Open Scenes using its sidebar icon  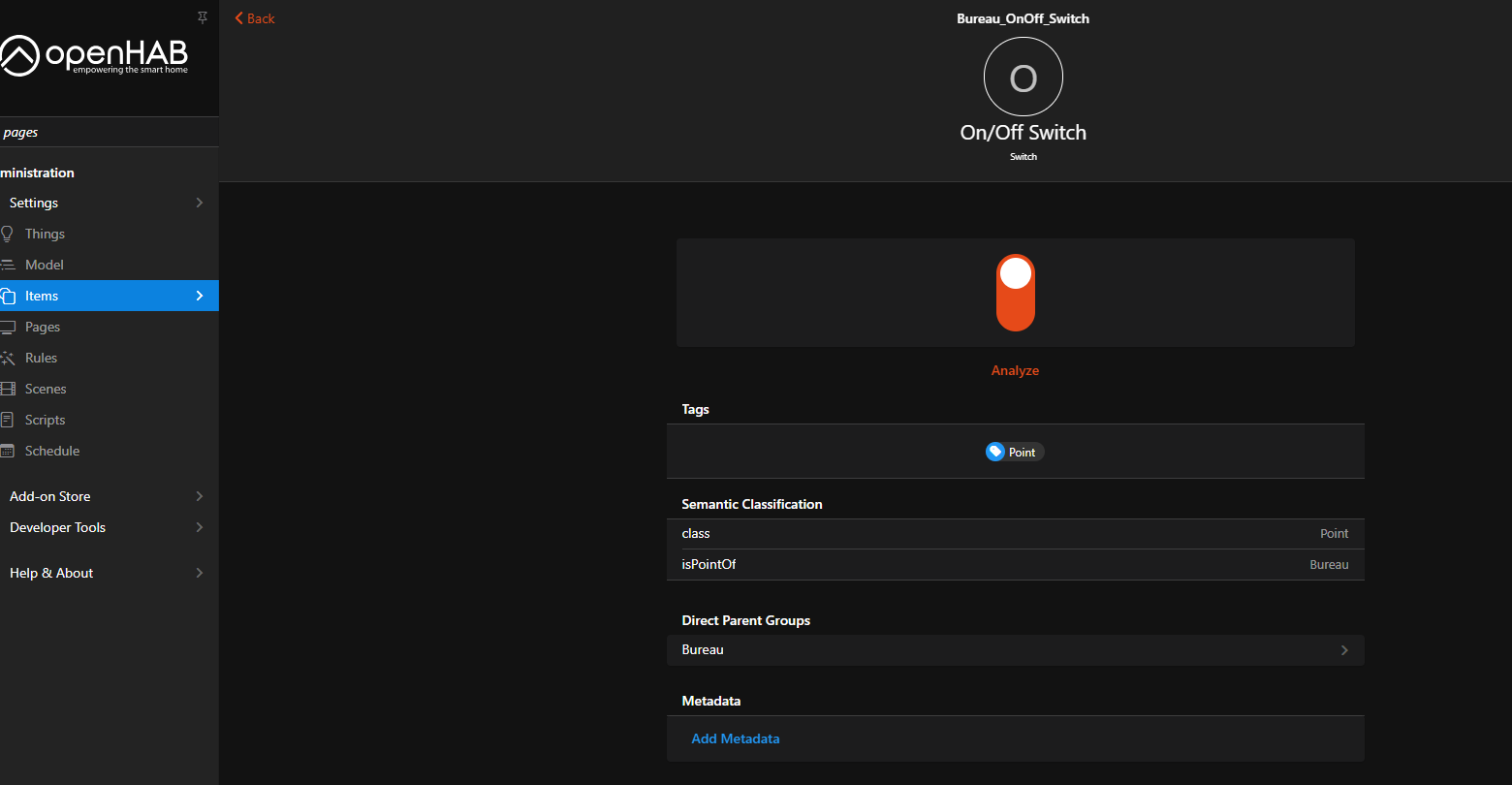pos(9,389)
